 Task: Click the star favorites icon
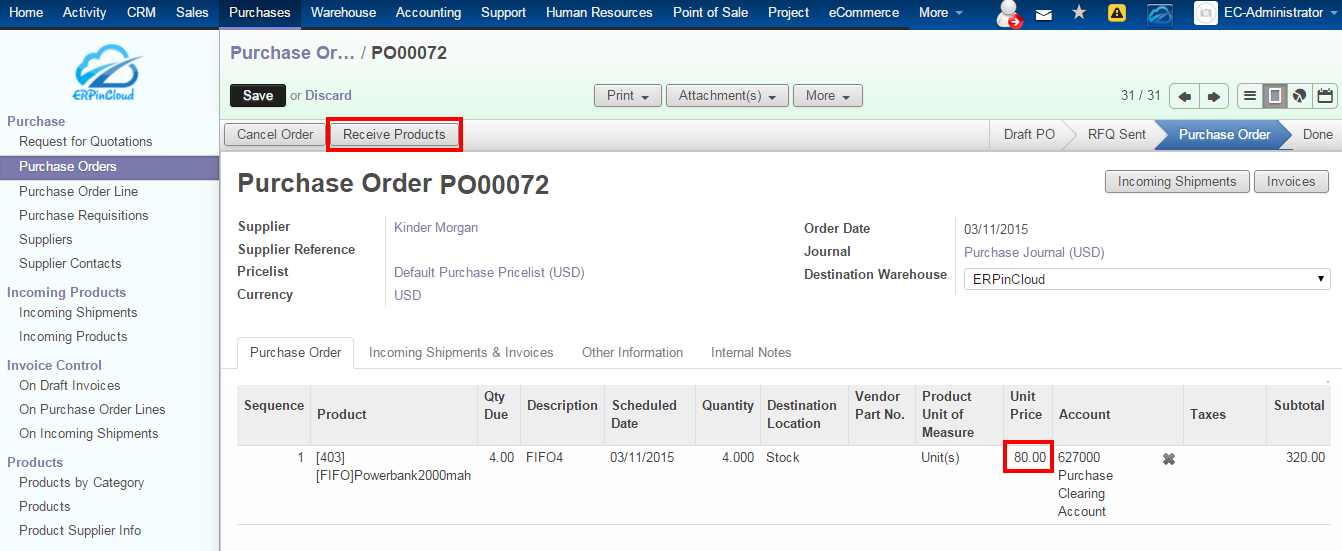coord(1079,13)
